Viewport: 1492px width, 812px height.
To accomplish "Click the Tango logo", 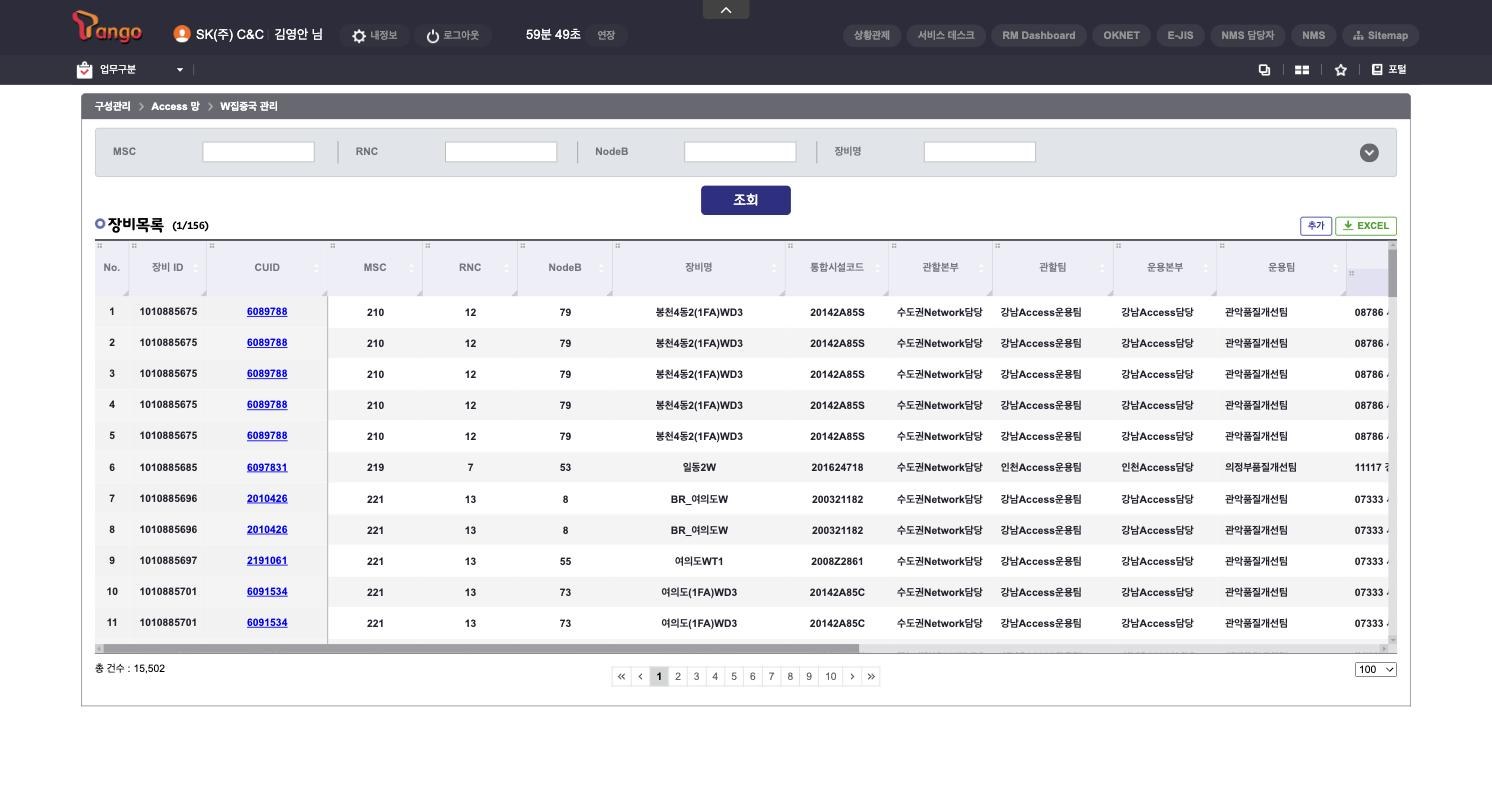I will coord(107,27).
